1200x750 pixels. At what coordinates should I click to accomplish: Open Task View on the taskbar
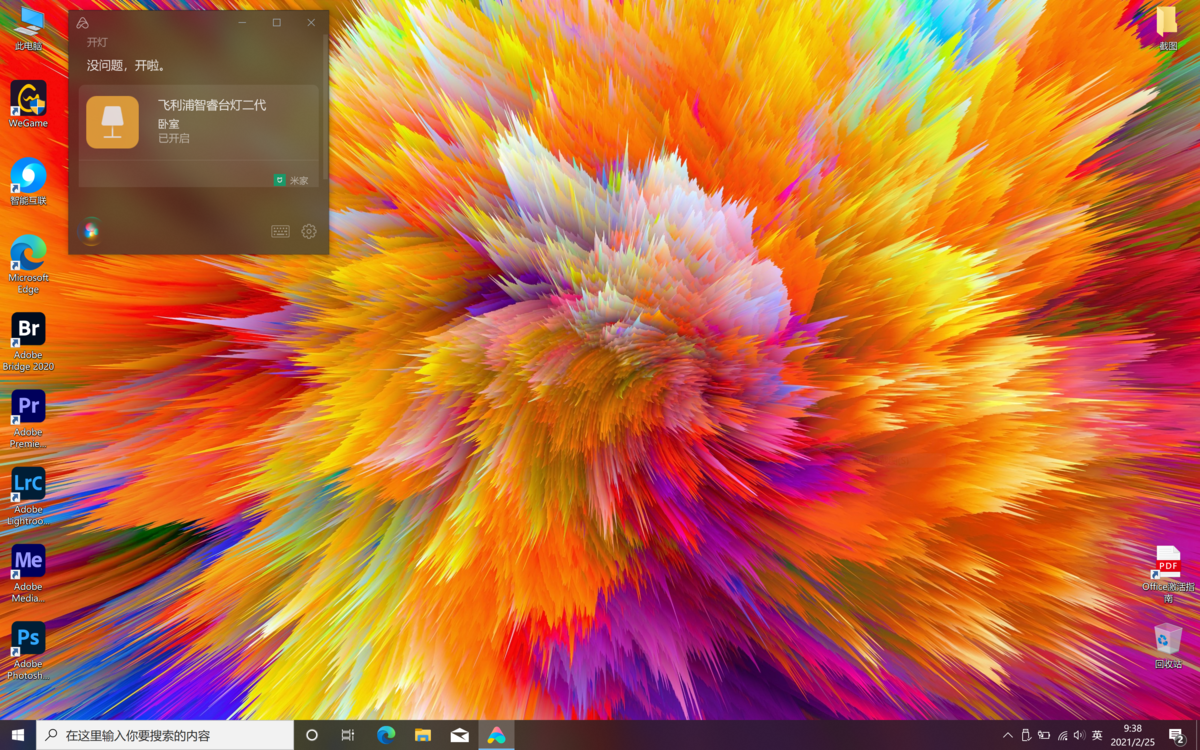(348, 735)
